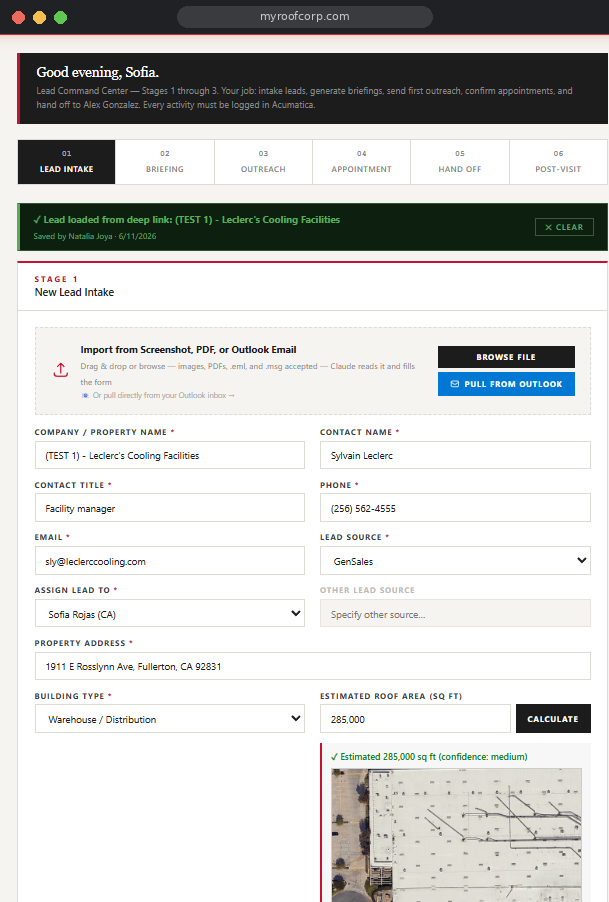Click the green maximize window dot
The width and height of the screenshot is (609, 902).
pos(60,17)
